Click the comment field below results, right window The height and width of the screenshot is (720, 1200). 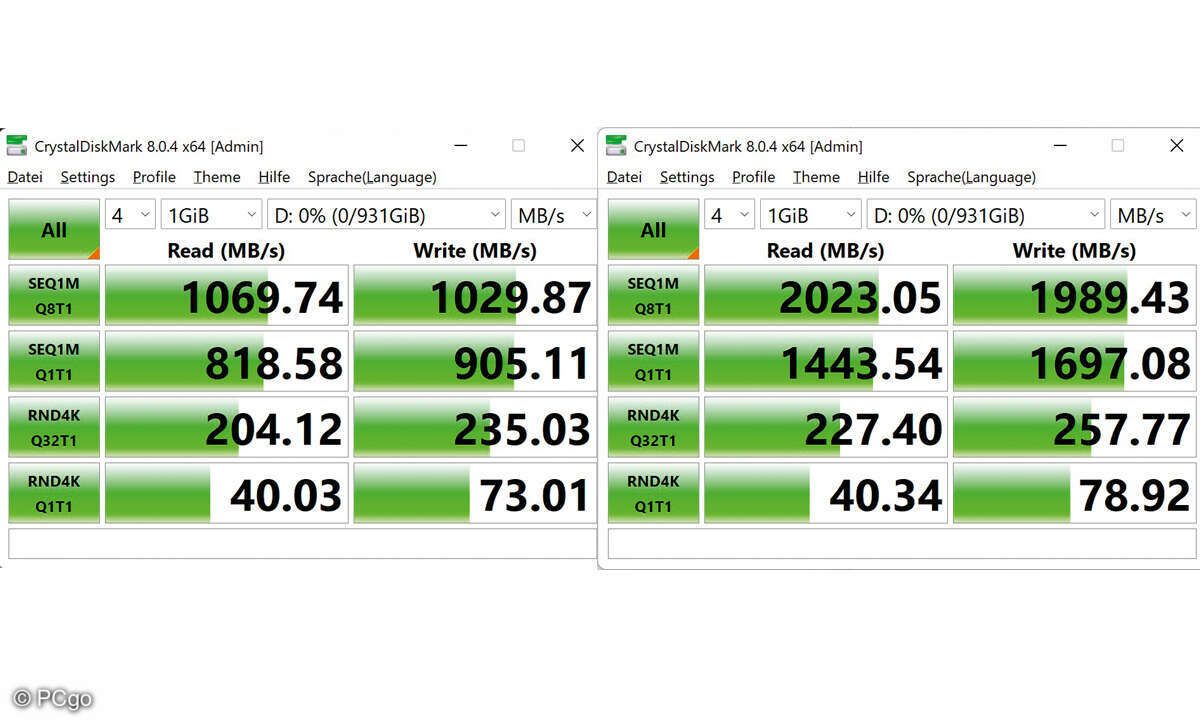(901, 544)
